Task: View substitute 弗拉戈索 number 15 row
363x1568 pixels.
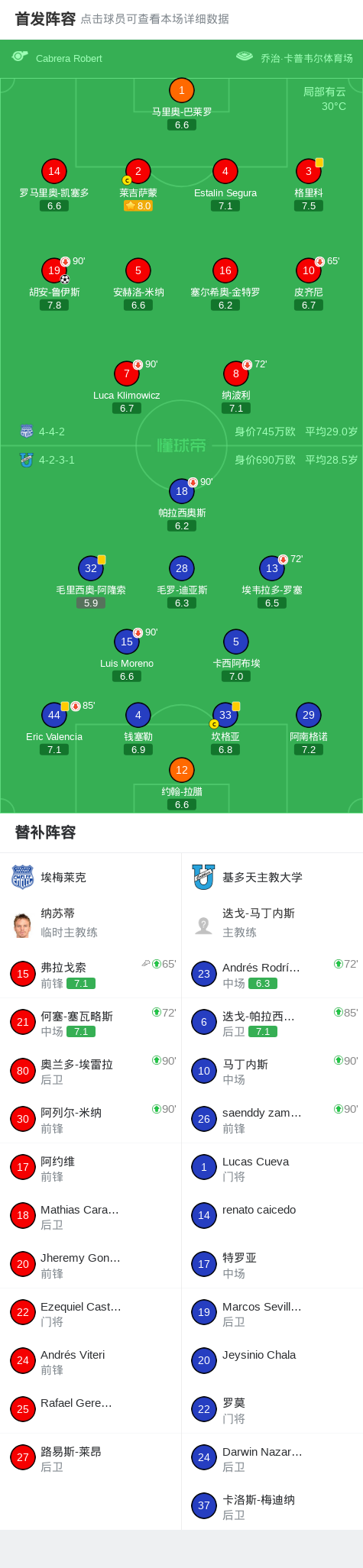Action: pos(90,974)
